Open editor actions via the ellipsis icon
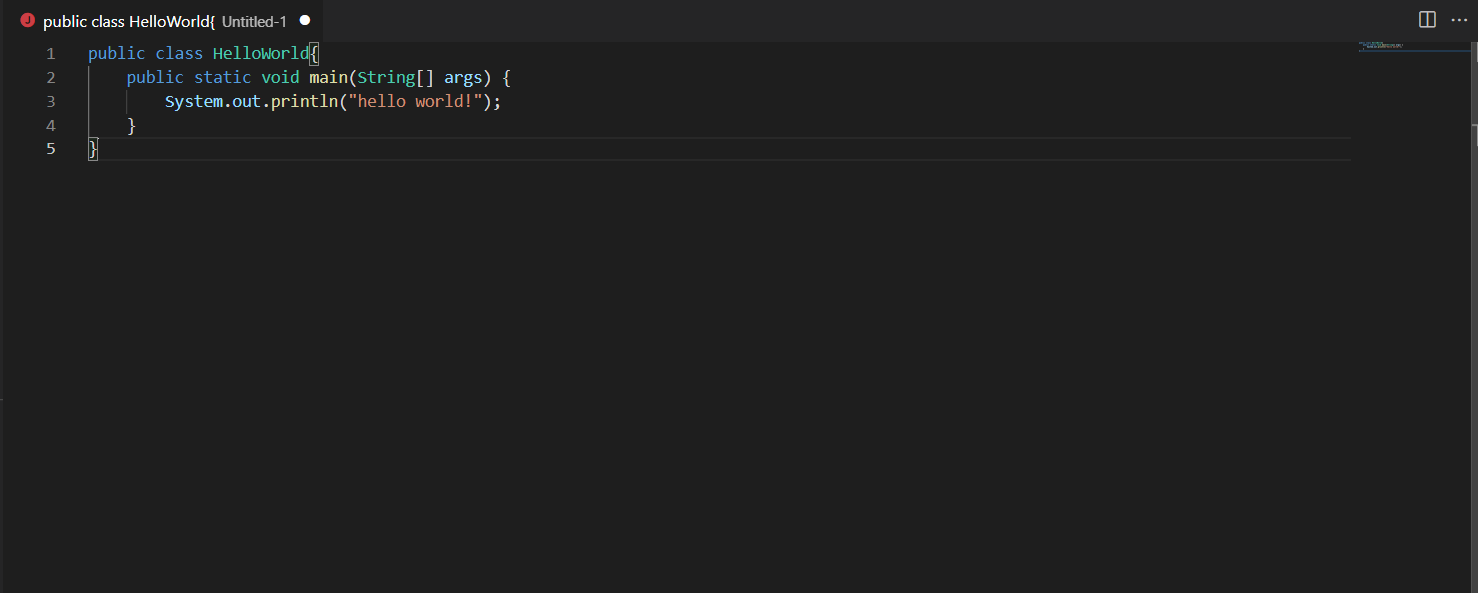 click(1459, 20)
